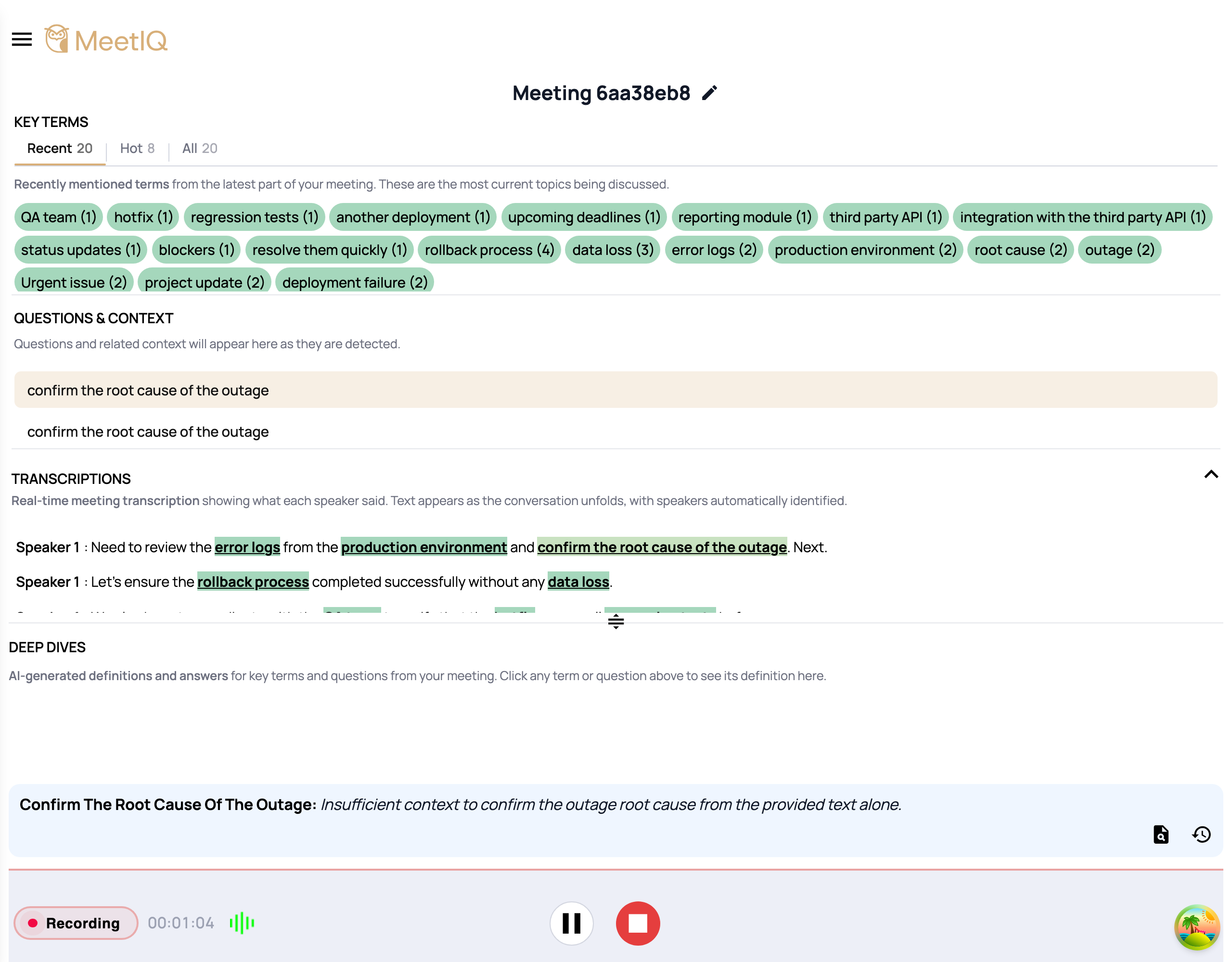
Task: Switch to the Hot 8 tab
Action: point(137,148)
